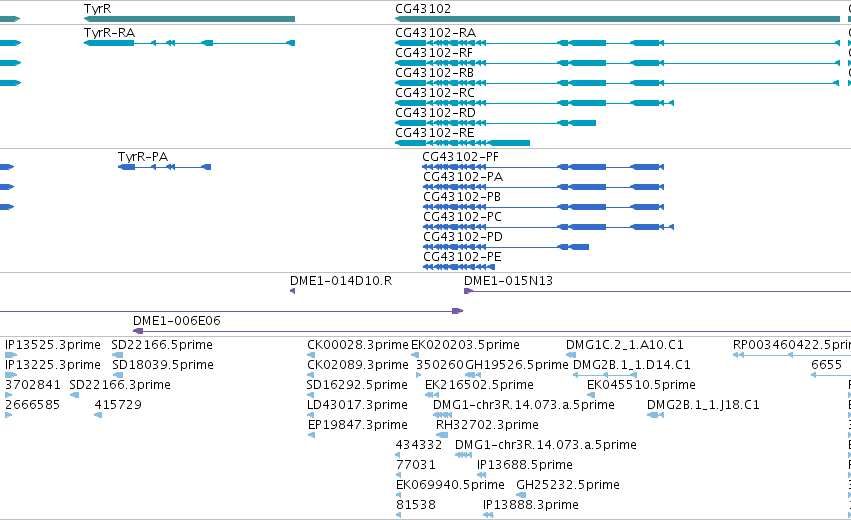Click EST IP13225.3prime

pos(53,365)
